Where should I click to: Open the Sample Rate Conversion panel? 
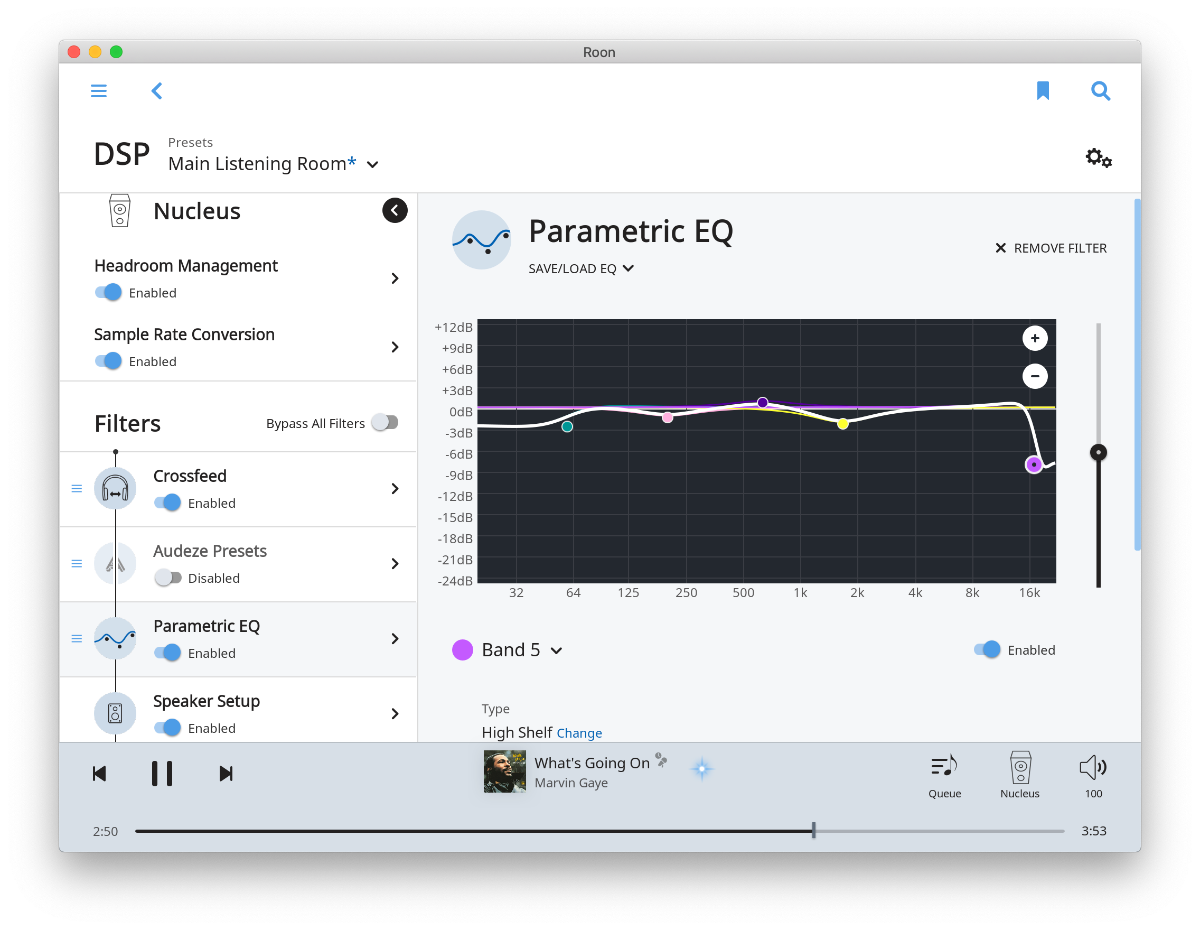click(394, 347)
